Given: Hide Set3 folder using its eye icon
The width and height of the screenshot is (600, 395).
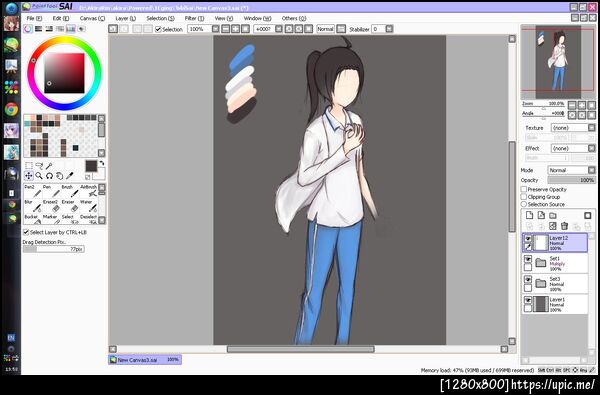Looking at the screenshot, I should click(x=528, y=280).
